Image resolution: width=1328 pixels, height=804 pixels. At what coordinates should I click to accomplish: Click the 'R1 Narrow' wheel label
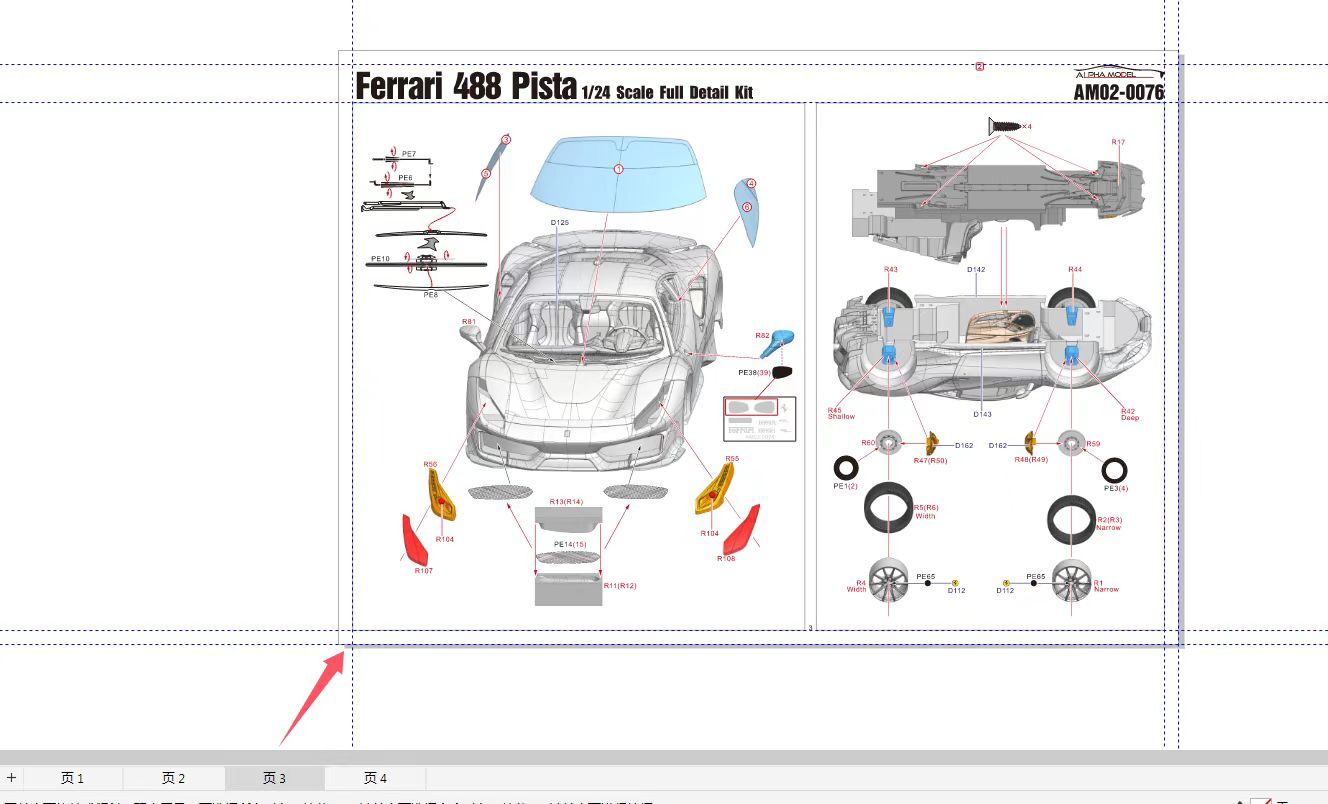click(1106, 586)
